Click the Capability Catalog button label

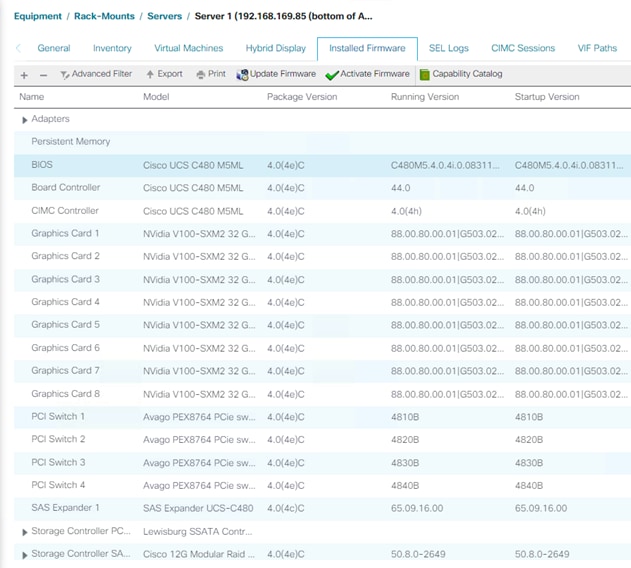[468, 74]
